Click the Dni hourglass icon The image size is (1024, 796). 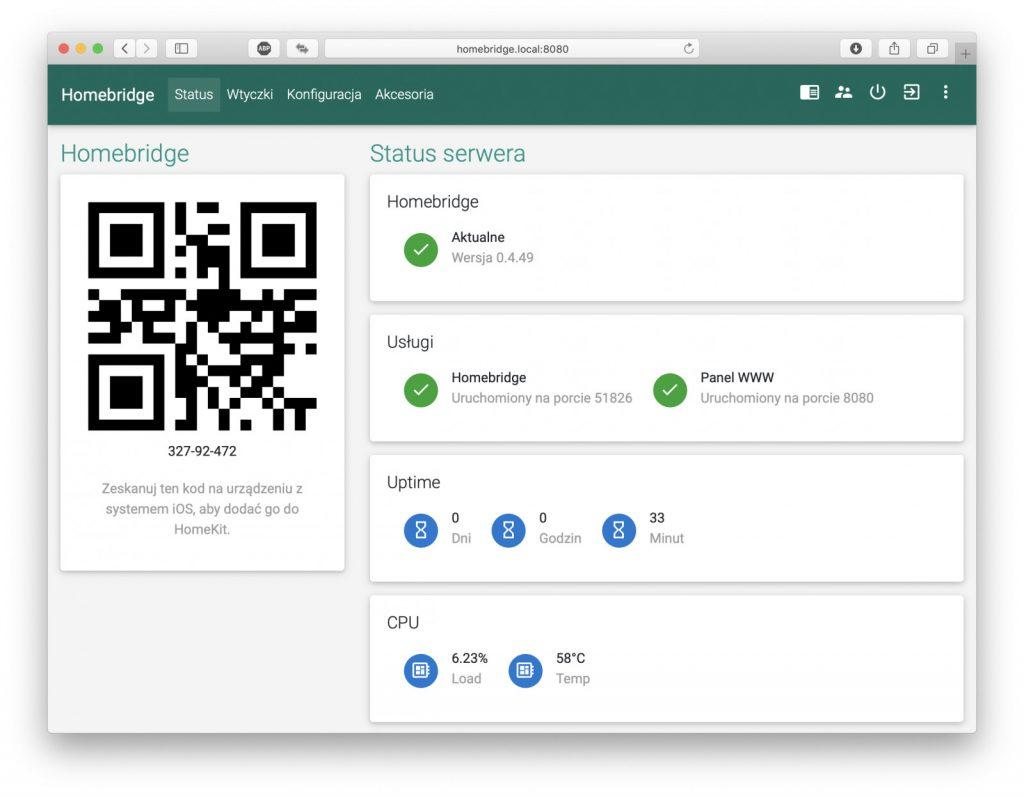[x=421, y=530]
